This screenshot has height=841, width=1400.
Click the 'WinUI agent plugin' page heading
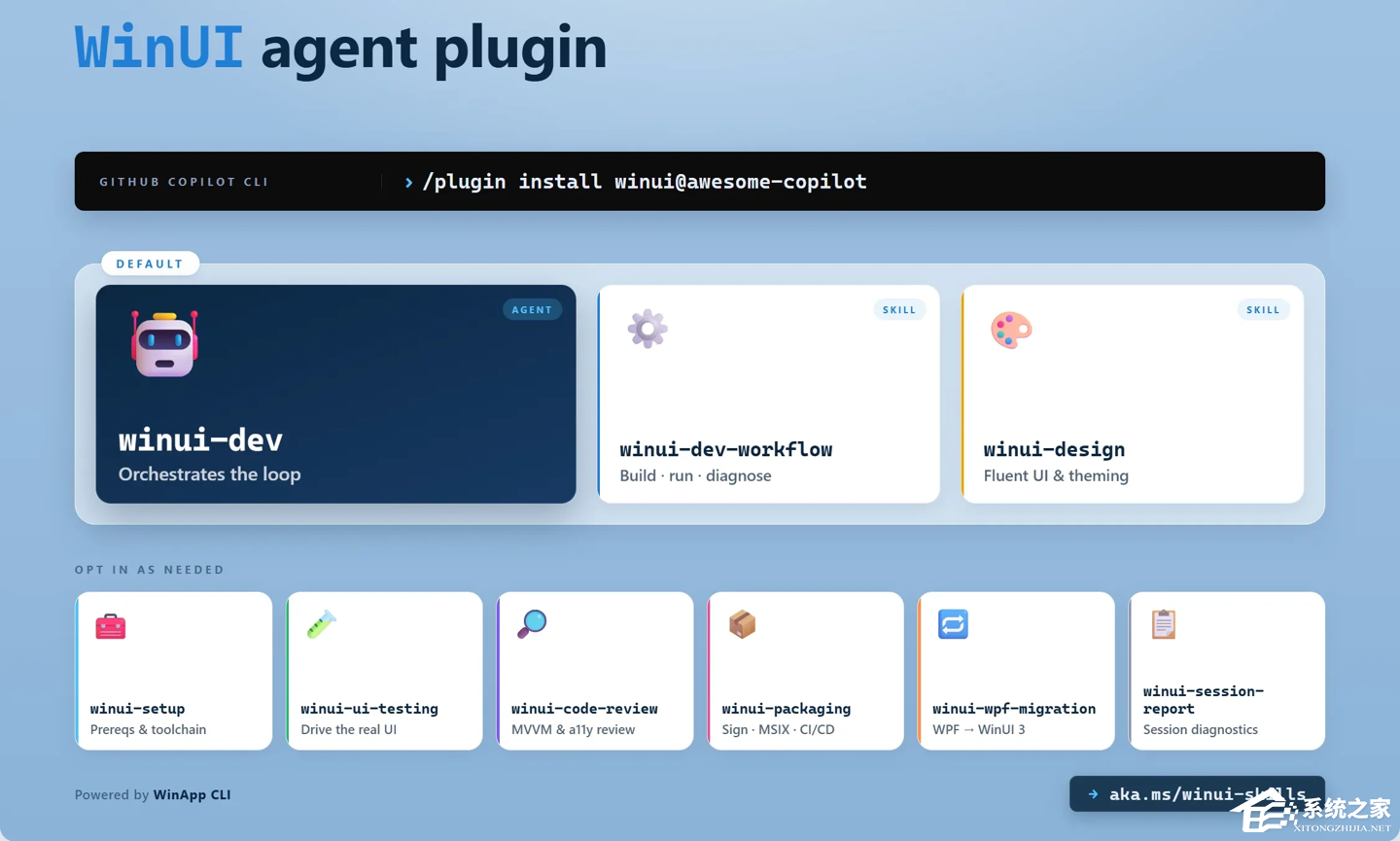340,47
